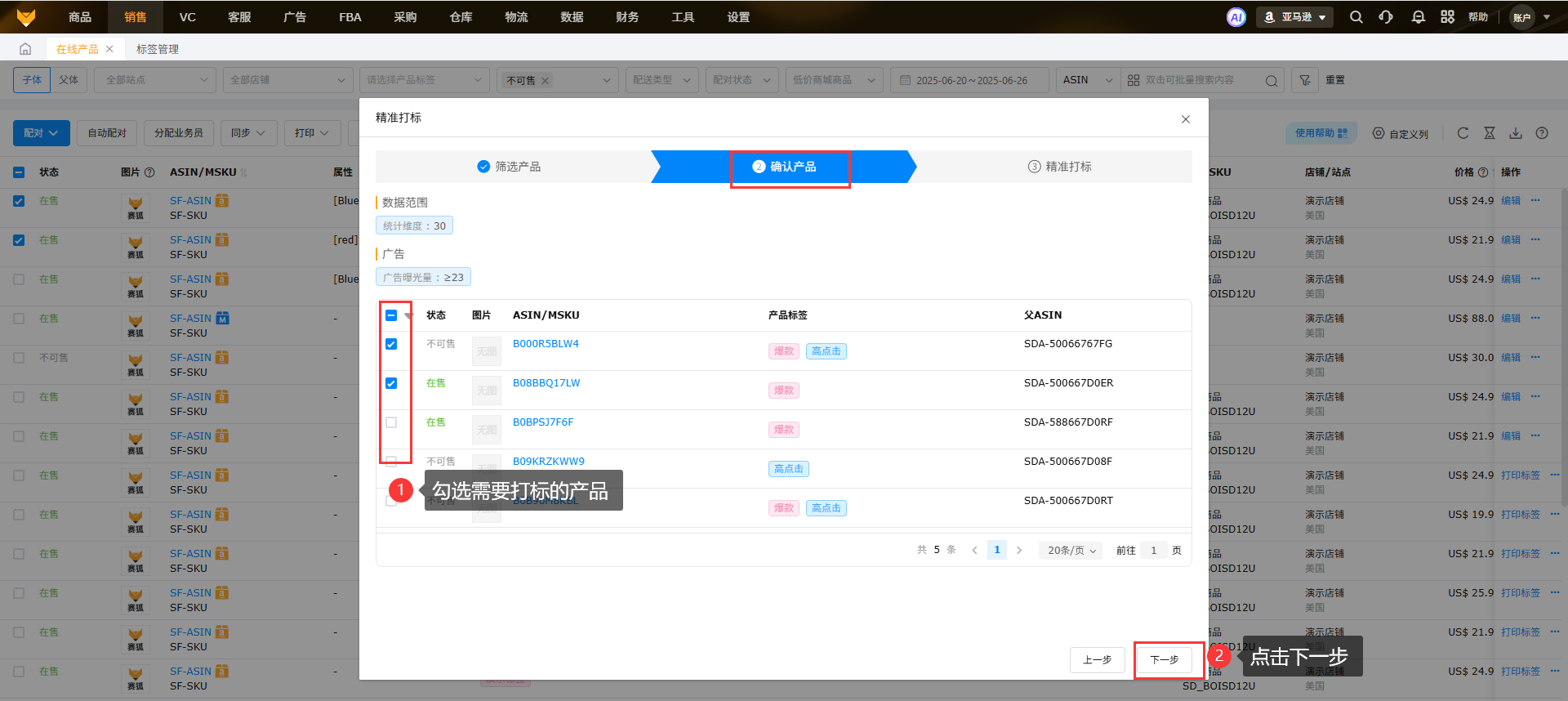
Task: Open the B09KRZKWW9 ASIN link
Action: [x=549, y=462]
